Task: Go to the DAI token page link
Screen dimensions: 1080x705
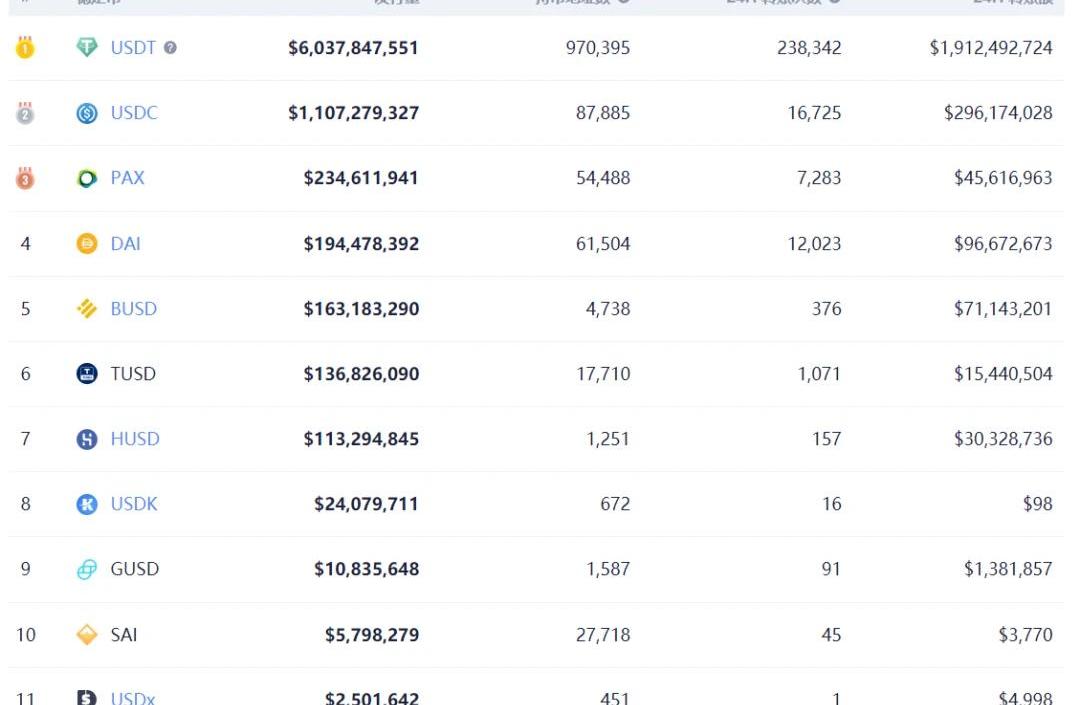Action: pyautogui.click(x=125, y=243)
